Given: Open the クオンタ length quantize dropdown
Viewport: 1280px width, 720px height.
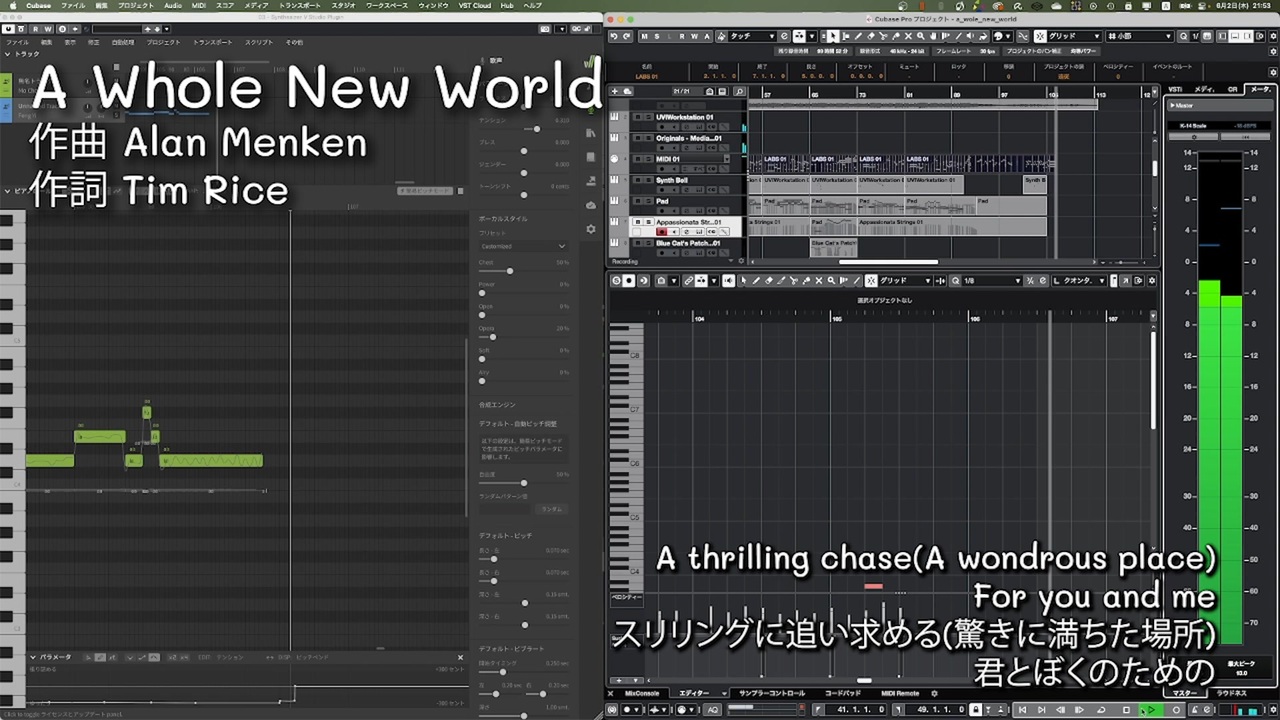Looking at the screenshot, I should tap(1080, 280).
